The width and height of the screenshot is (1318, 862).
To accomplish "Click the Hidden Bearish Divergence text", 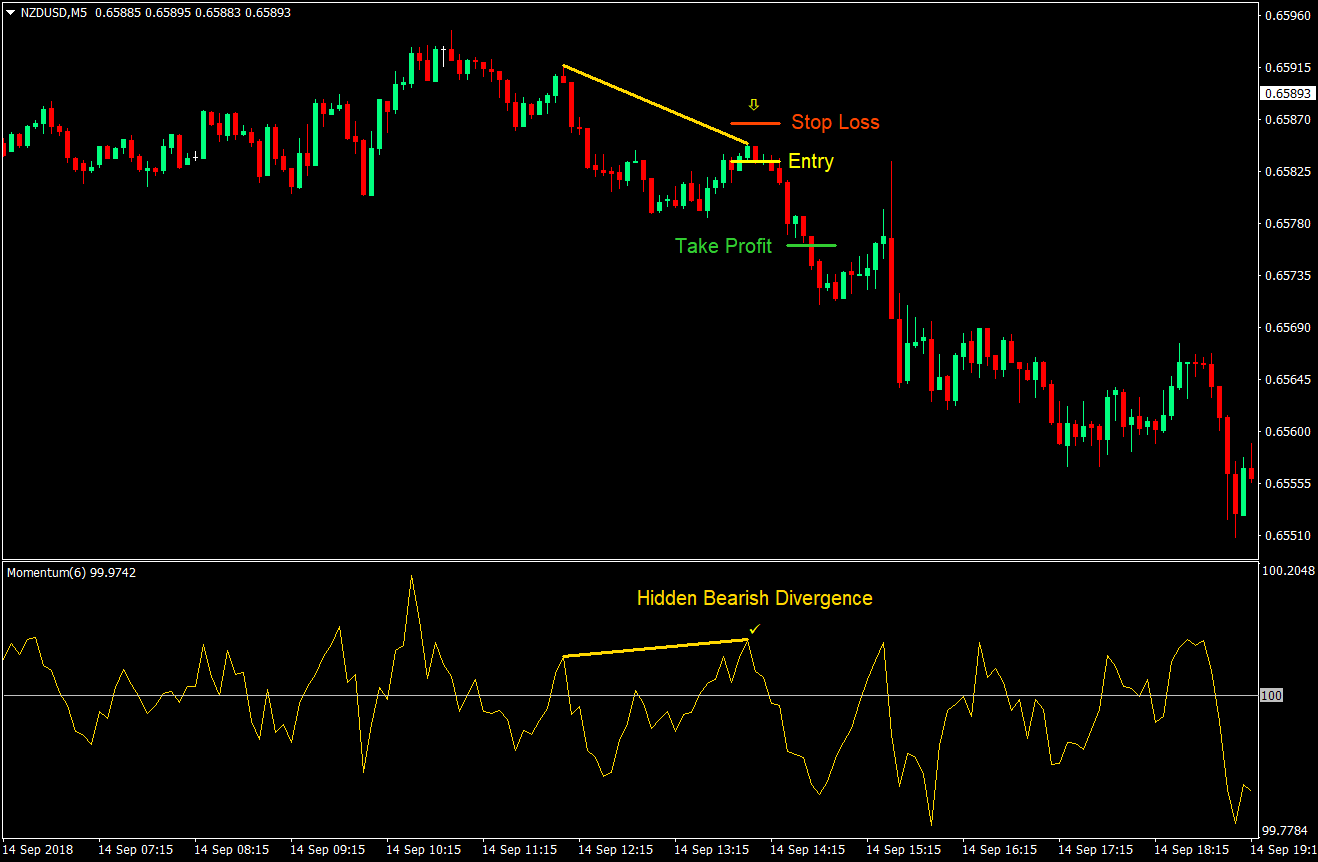I will coord(754,598).
